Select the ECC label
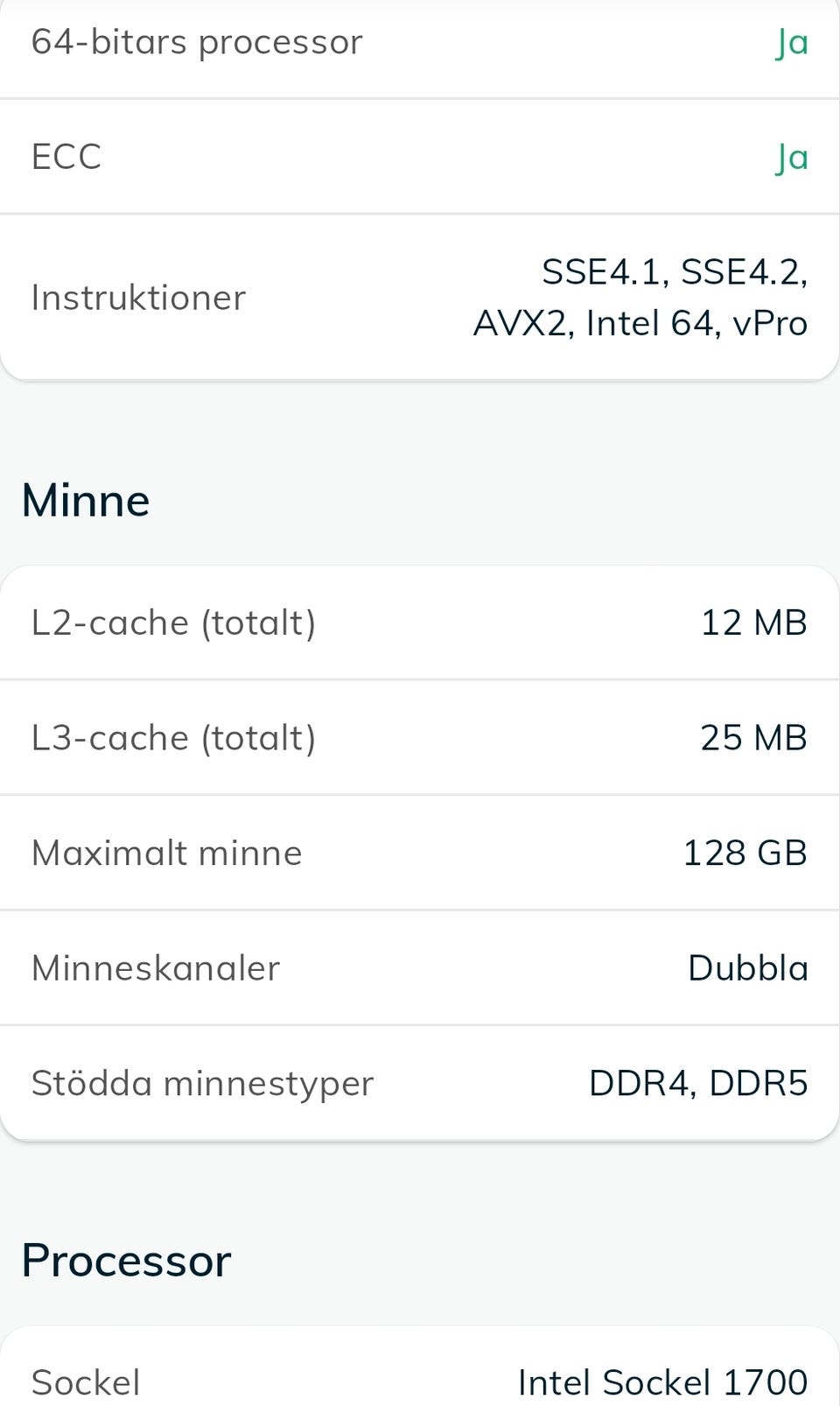The image size is (840, 1406). coord(66,157)
